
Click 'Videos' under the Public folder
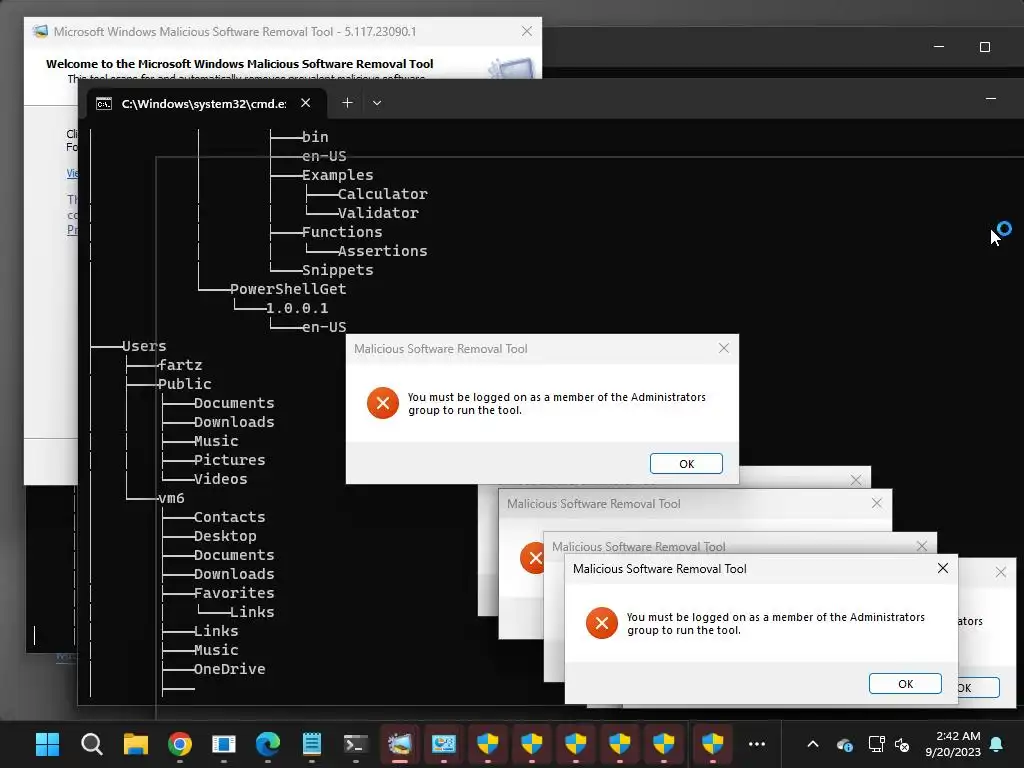(x=221, y=479)
